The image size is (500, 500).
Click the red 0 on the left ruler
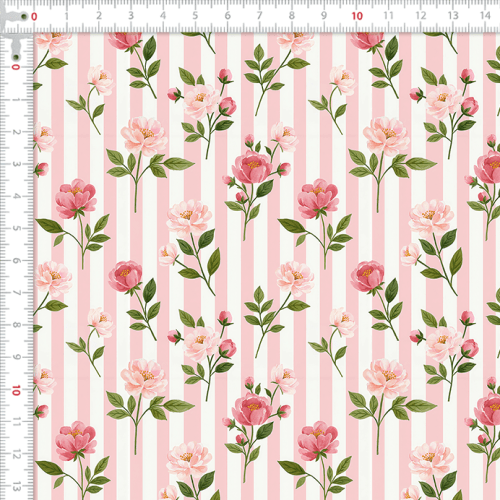pyautogui.click(x=15, y=67)
